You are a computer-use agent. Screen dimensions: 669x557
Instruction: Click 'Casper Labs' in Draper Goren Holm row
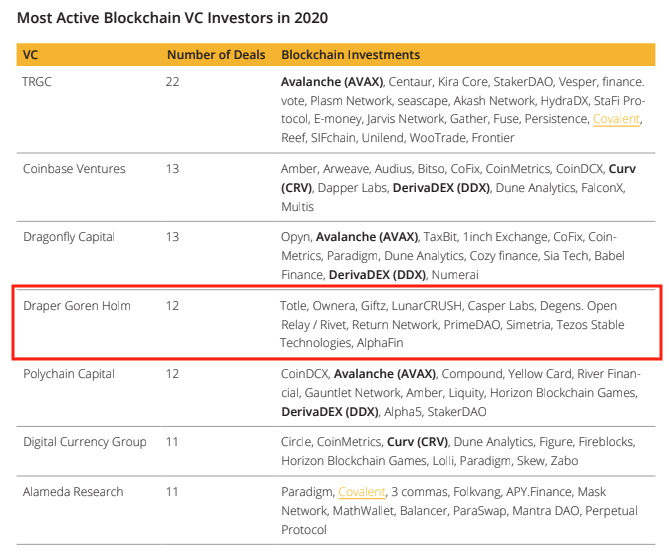pos(501,306)
